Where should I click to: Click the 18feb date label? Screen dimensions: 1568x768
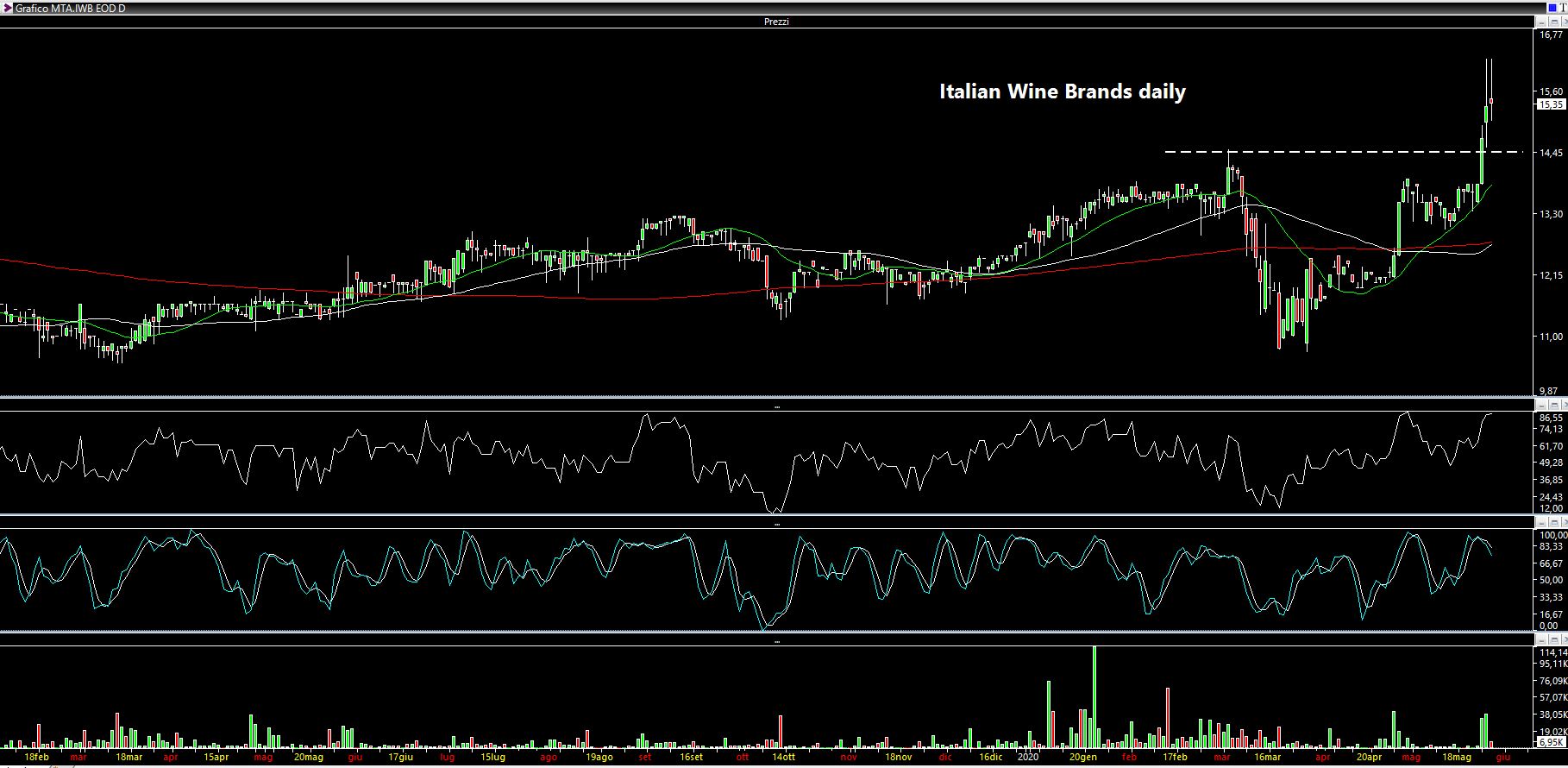pyautogui.click(x=37, y=758)
